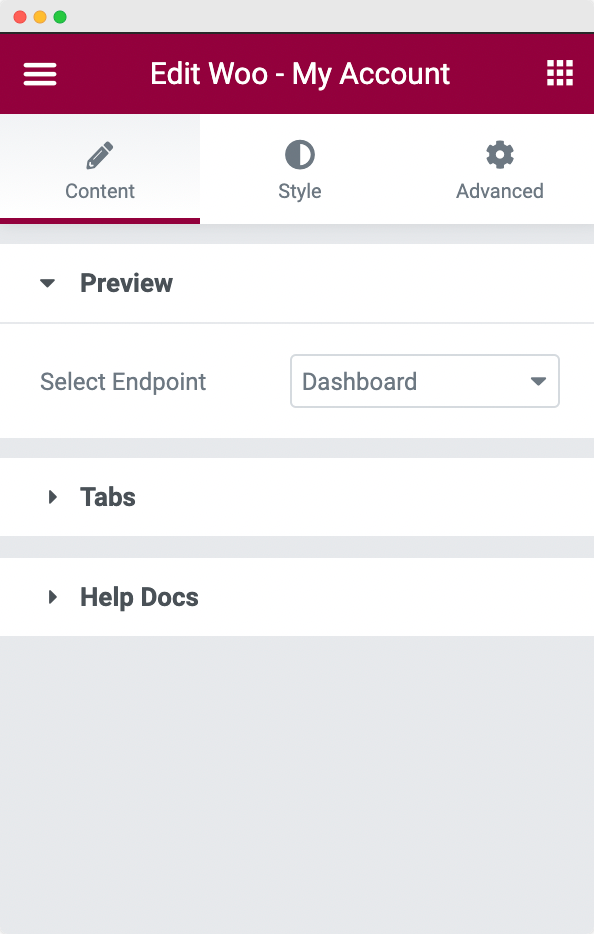594x934 pixels.
Task: Close the window with the red button
Action: [x=20, y=17]
